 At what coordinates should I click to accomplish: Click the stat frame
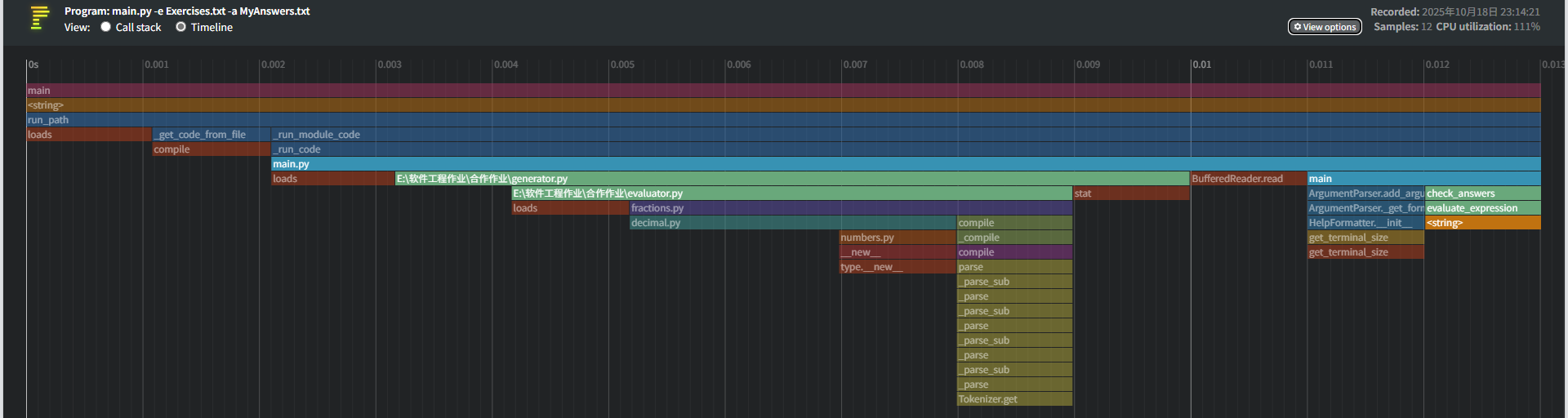pos(1131,193)
